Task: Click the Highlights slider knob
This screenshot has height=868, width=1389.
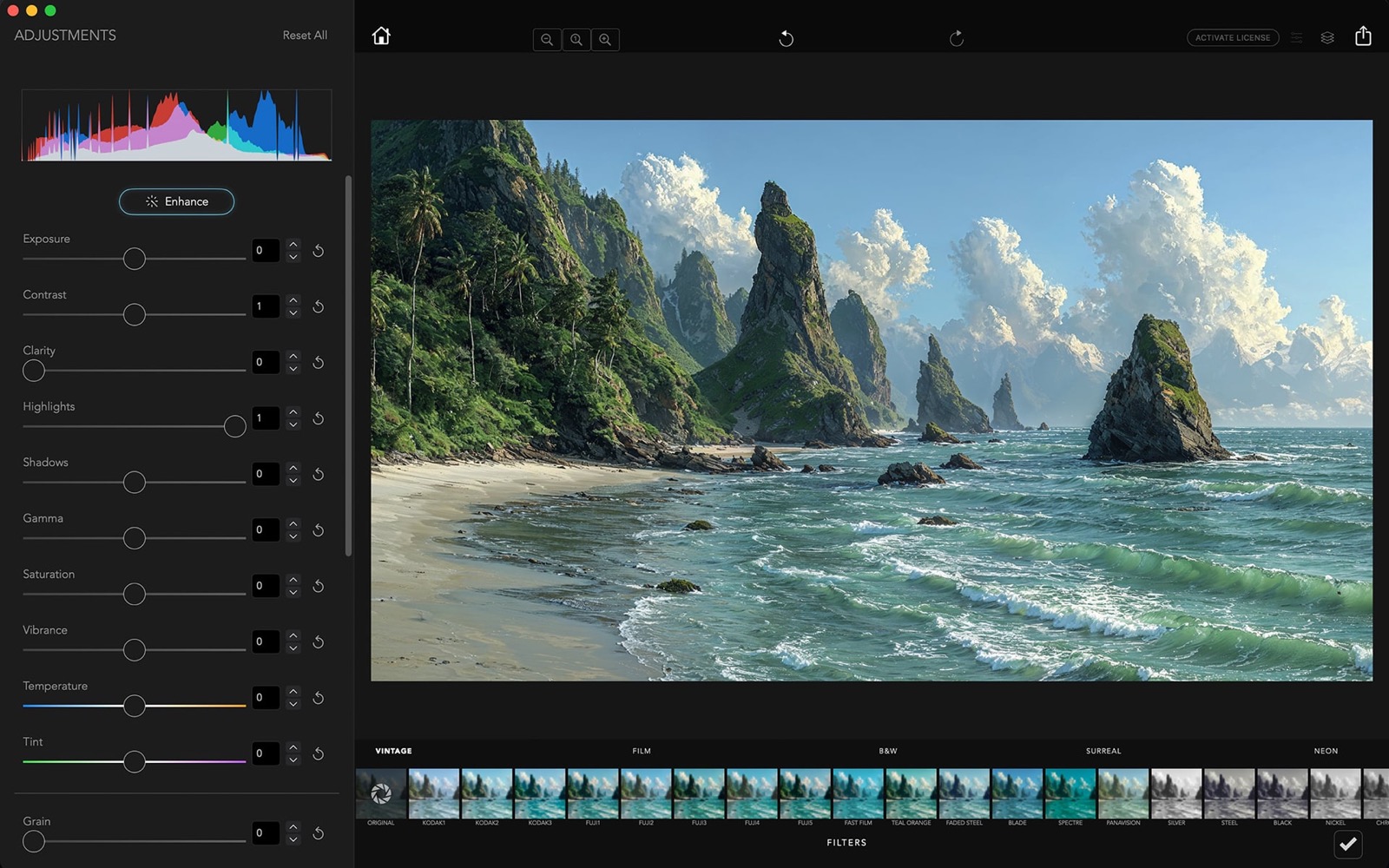Action: point(234,426)
